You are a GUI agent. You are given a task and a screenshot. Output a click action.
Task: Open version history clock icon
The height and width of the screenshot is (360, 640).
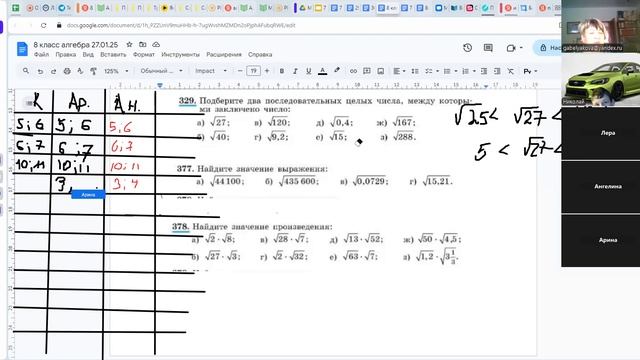[x=468, y=48]
